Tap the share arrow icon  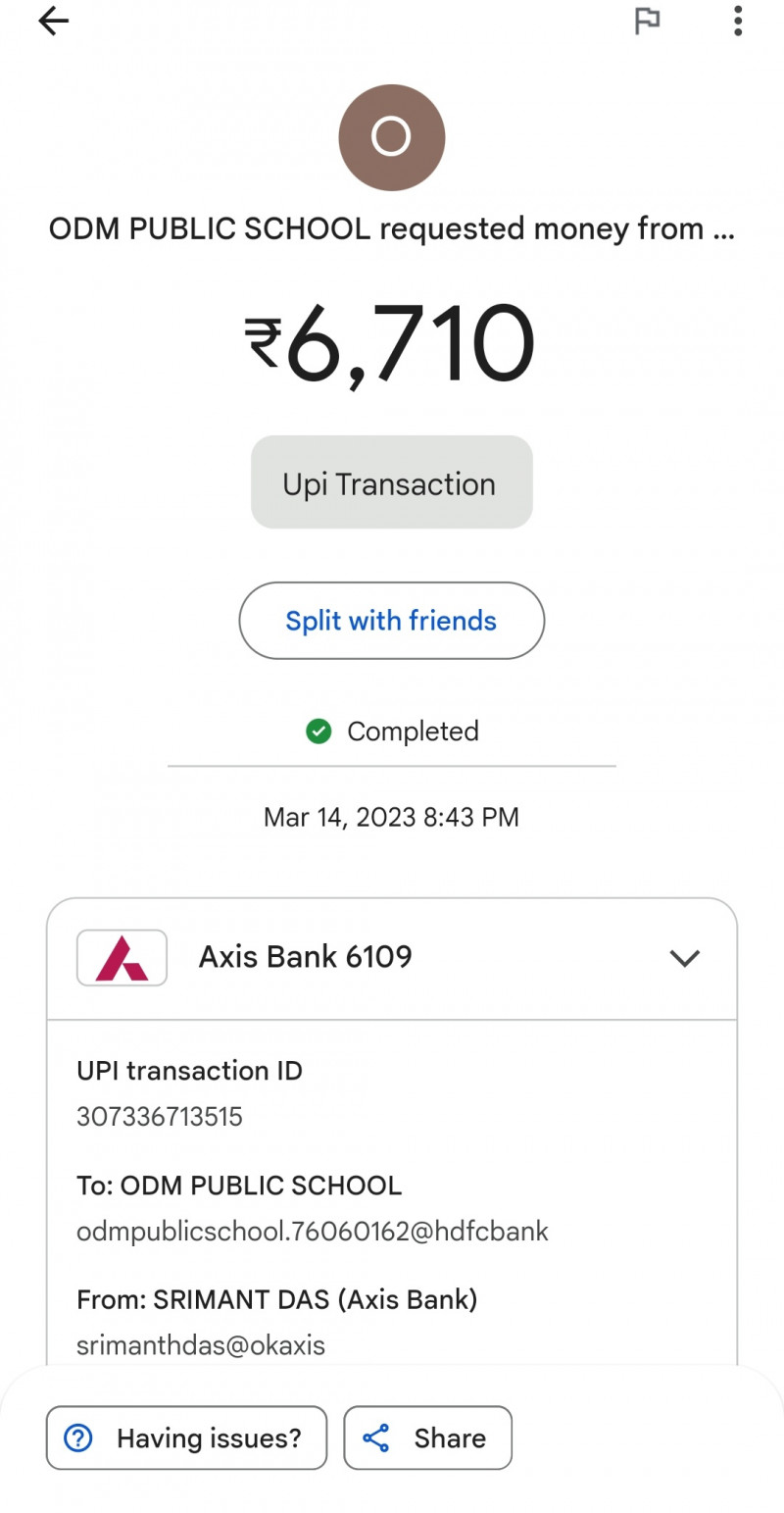click(376, 1438)
